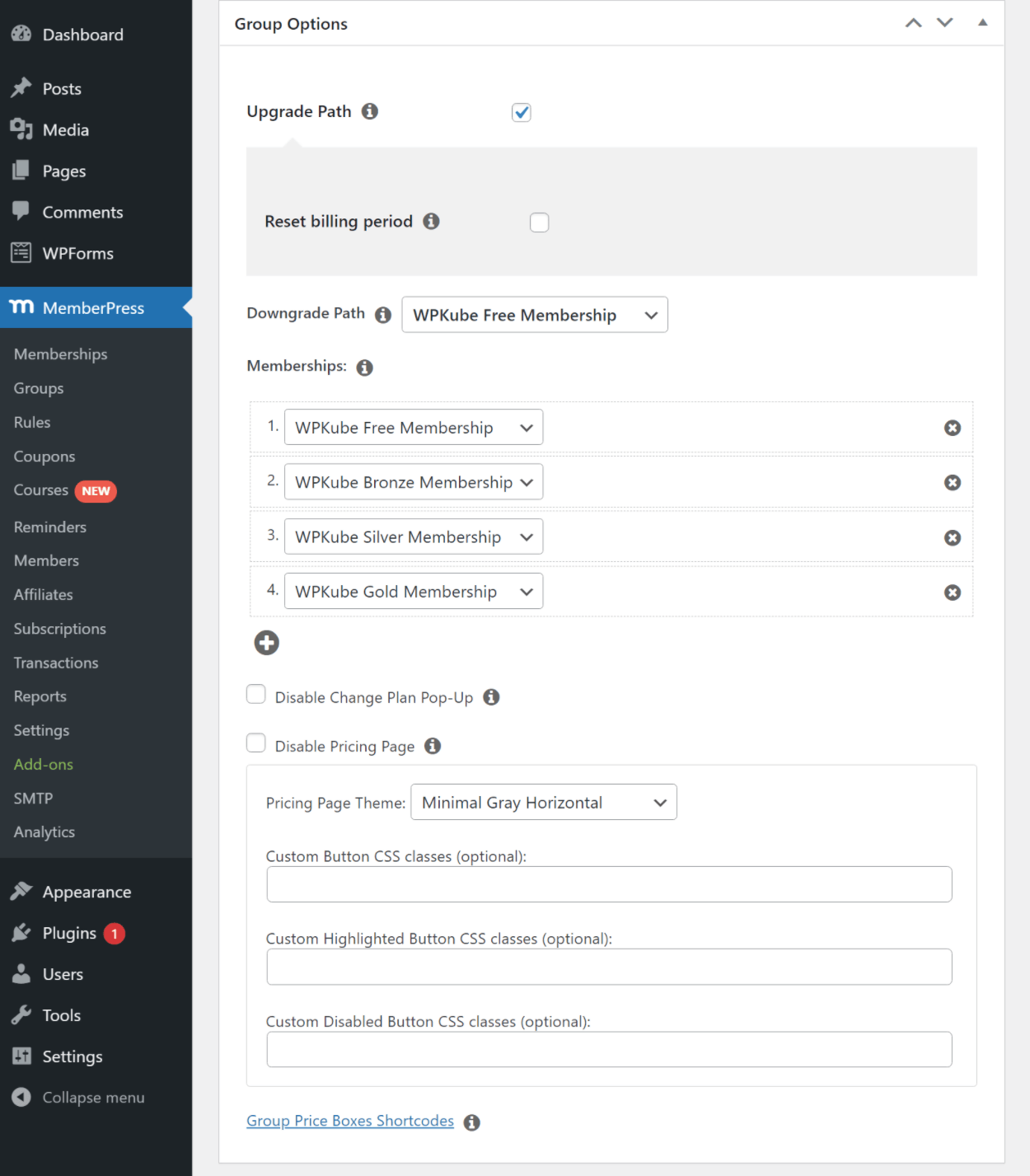Viewport: 1030px width, 1176px height.
Task: Click the Group Options panel title
Action: pyautogui.click(x=291, y=24)
